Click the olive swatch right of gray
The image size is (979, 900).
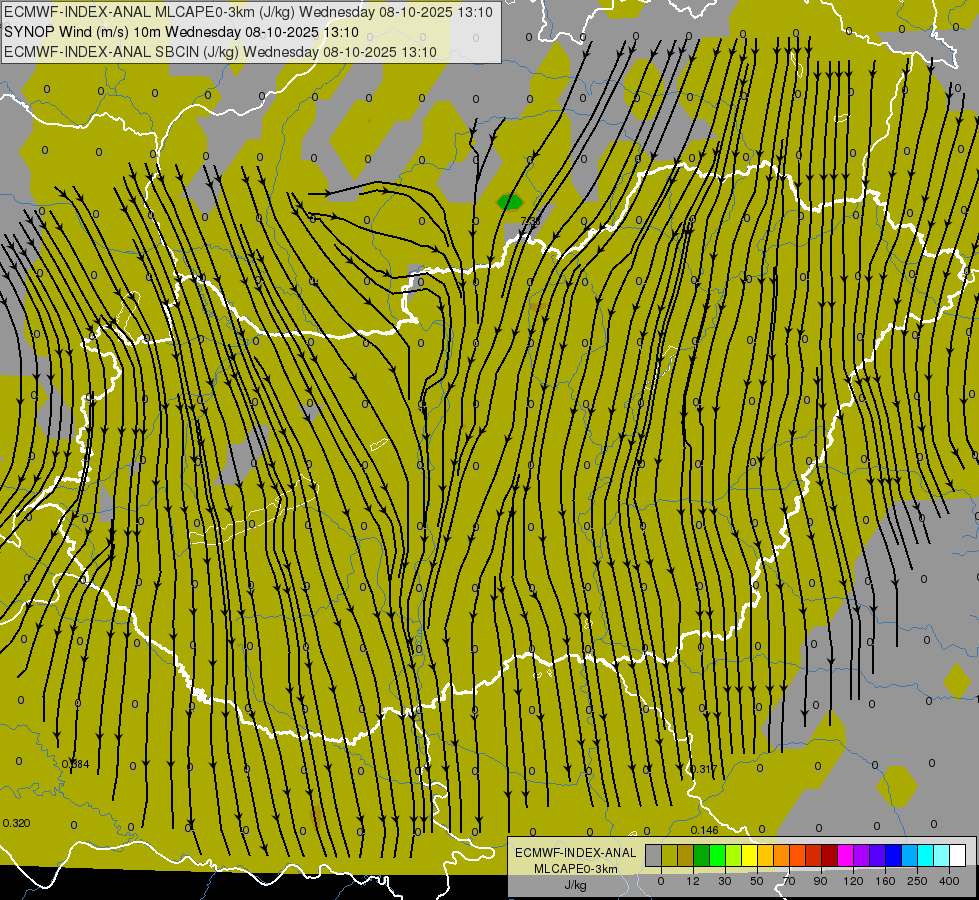coord(669,856)
